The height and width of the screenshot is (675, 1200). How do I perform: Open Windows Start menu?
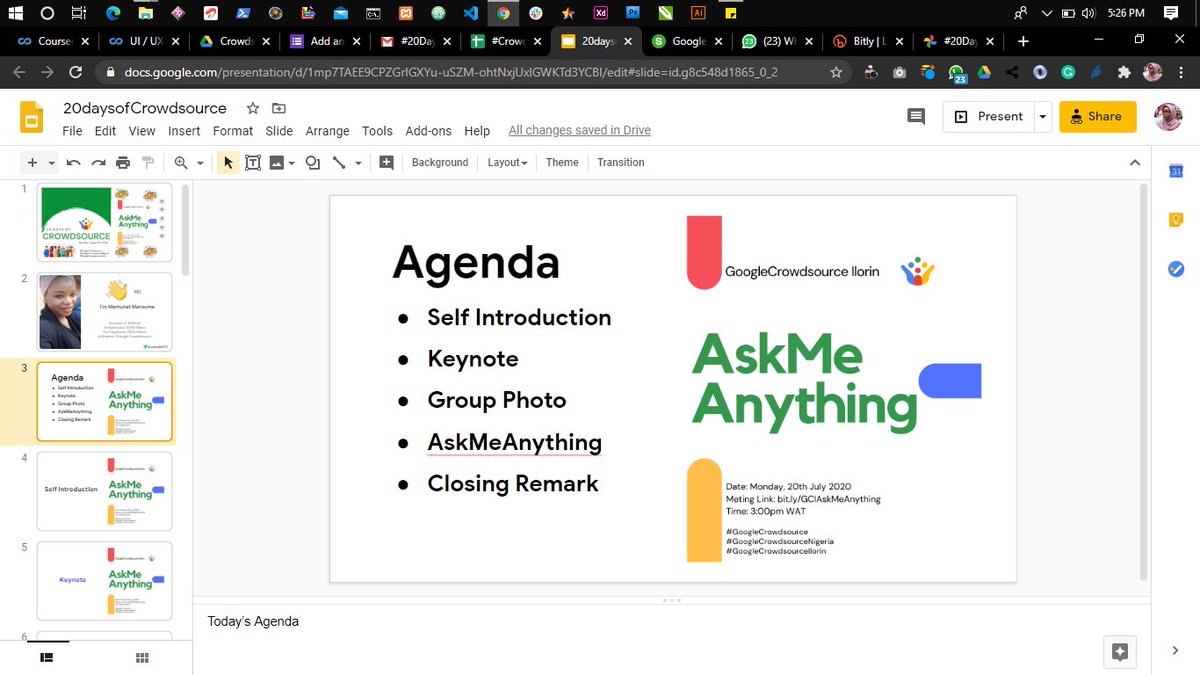click(15, 13)
